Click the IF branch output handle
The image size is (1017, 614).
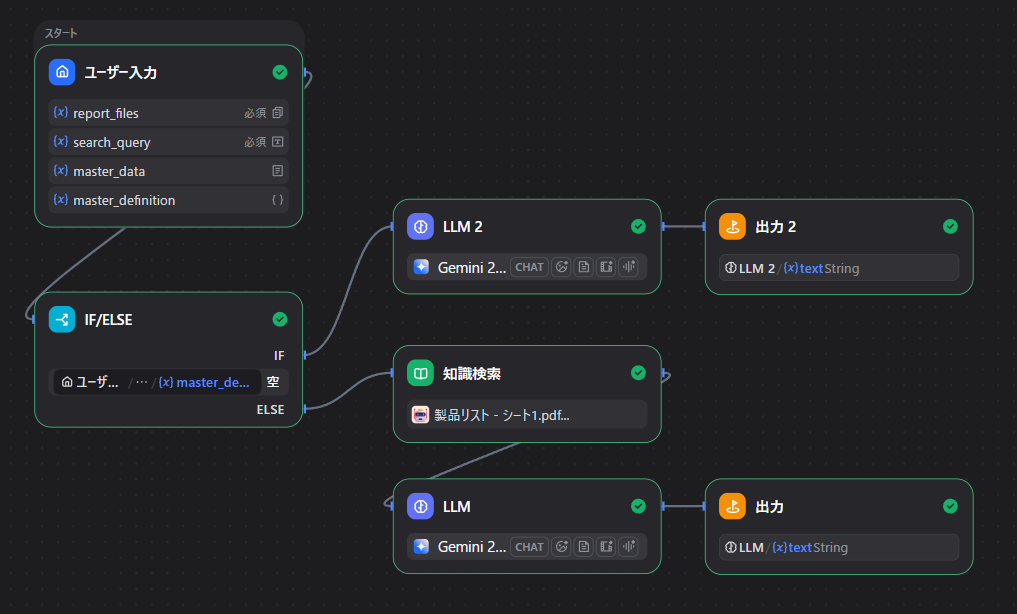coord(304,354)
